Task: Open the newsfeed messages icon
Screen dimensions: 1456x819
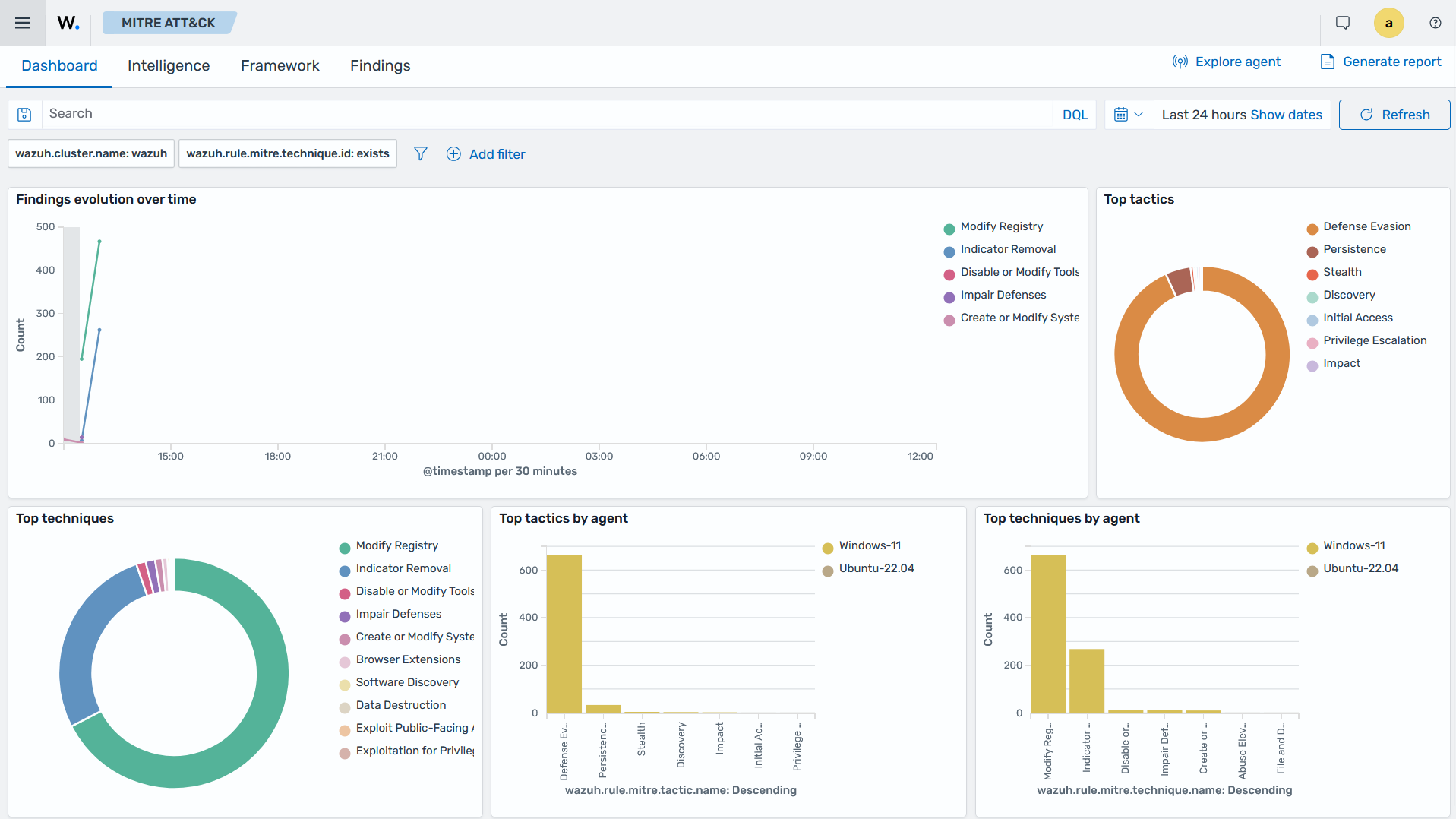Action: 1343,23
